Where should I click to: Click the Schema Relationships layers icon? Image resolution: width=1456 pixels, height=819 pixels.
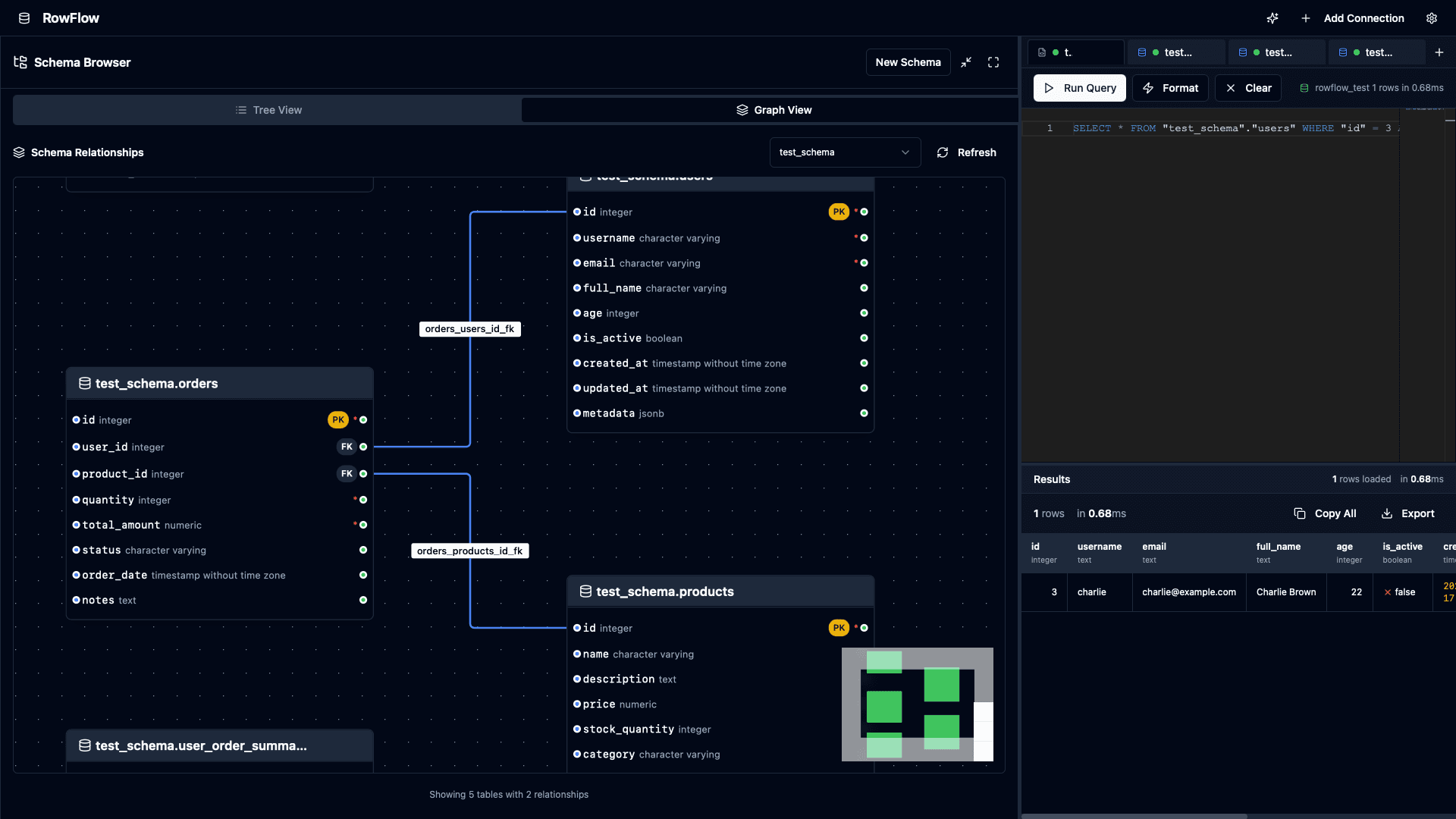tap(18, 152)
